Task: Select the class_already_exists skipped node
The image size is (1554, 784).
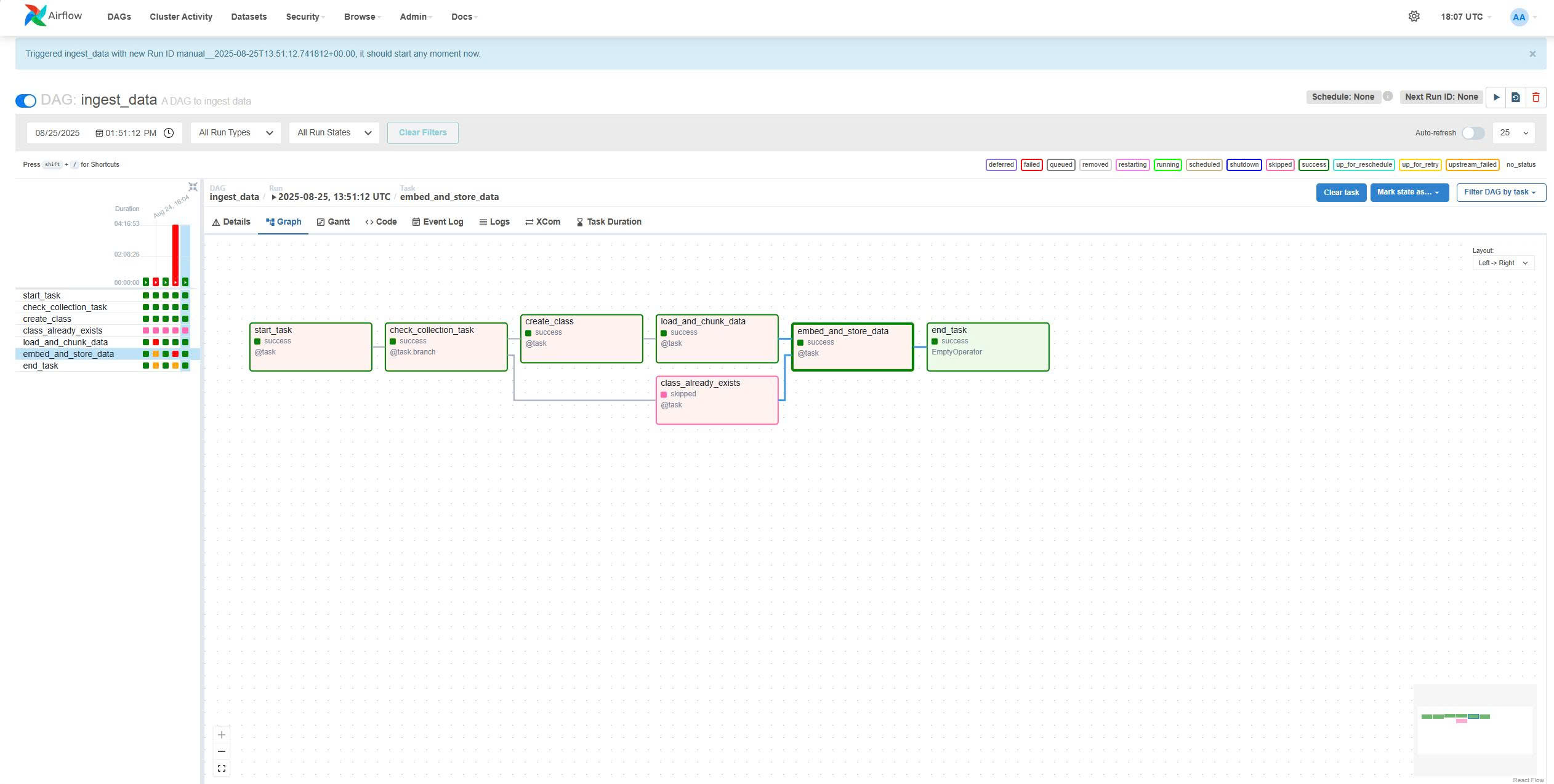Action: click(x=717, y=400)
